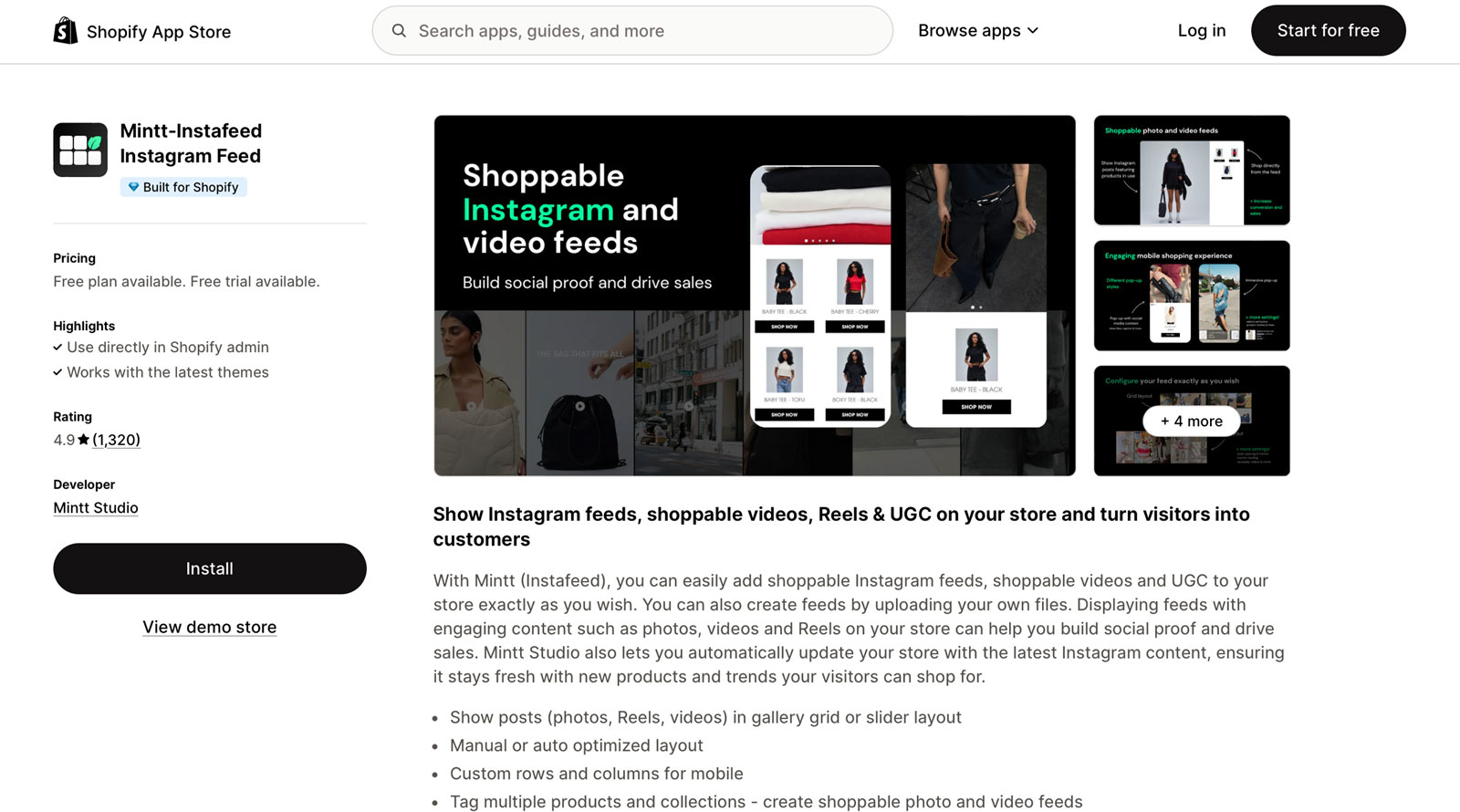
Task: Open the main Shoppable Instagram and video feeds image
Action: [x=755, y=296]
